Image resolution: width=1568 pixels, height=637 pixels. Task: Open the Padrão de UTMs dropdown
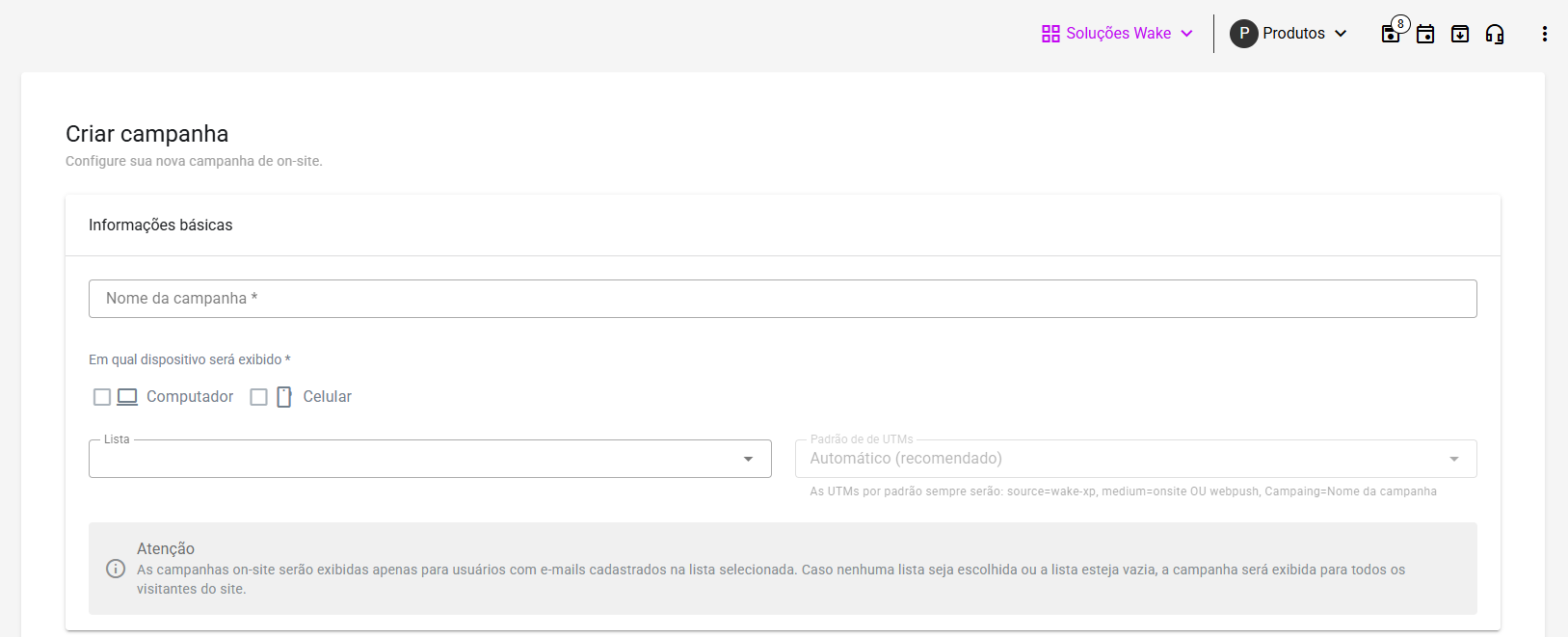pyautogui.click(x=1453, y=459)
